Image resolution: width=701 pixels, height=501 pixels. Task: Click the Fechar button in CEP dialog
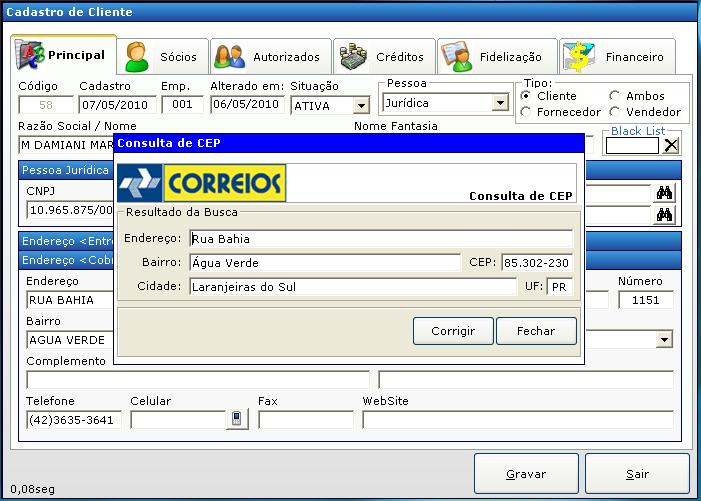[536, 331]
